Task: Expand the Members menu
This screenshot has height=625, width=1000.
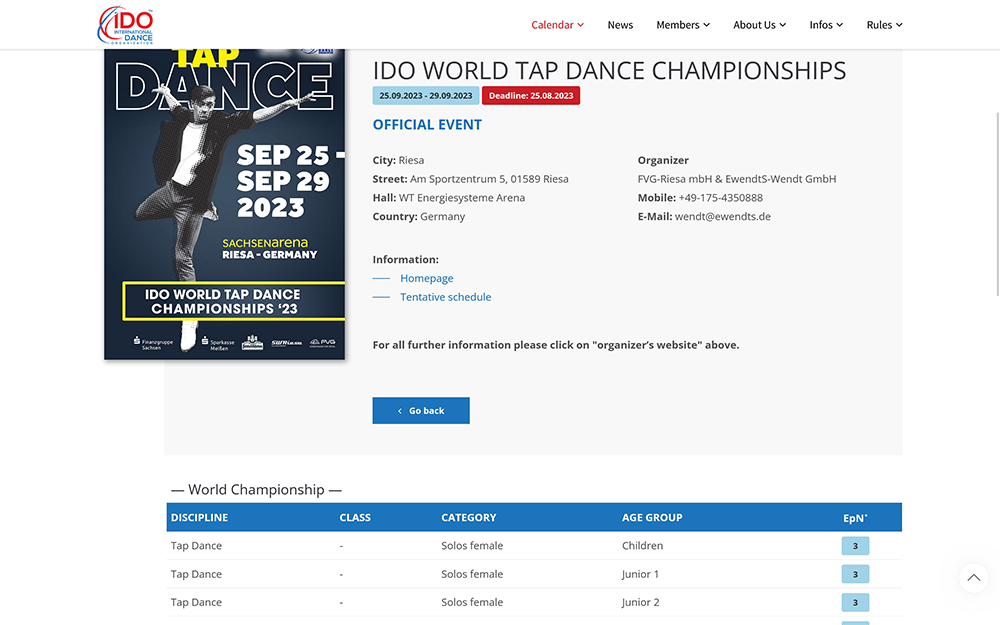Action: (683, 25)
